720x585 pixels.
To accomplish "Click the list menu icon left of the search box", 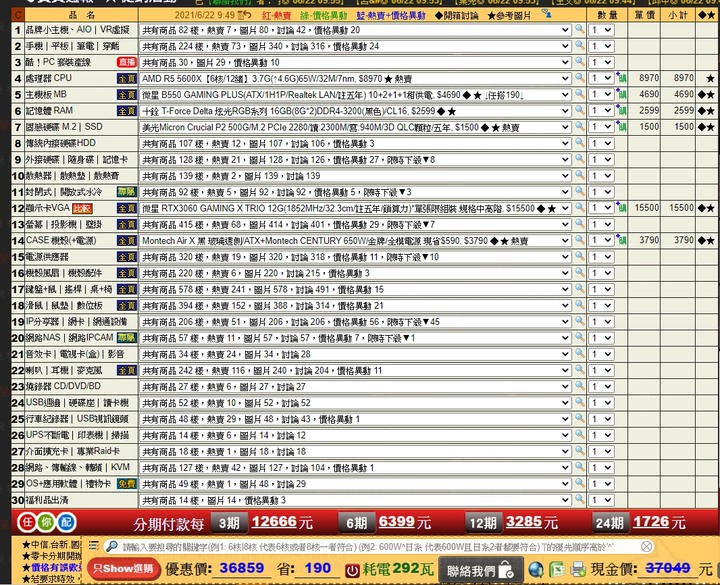I will tap(94, 546).
